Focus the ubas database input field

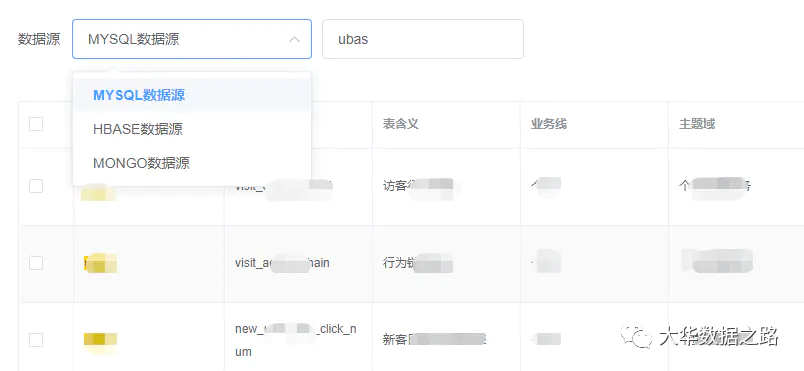click(x=423, y=39)
